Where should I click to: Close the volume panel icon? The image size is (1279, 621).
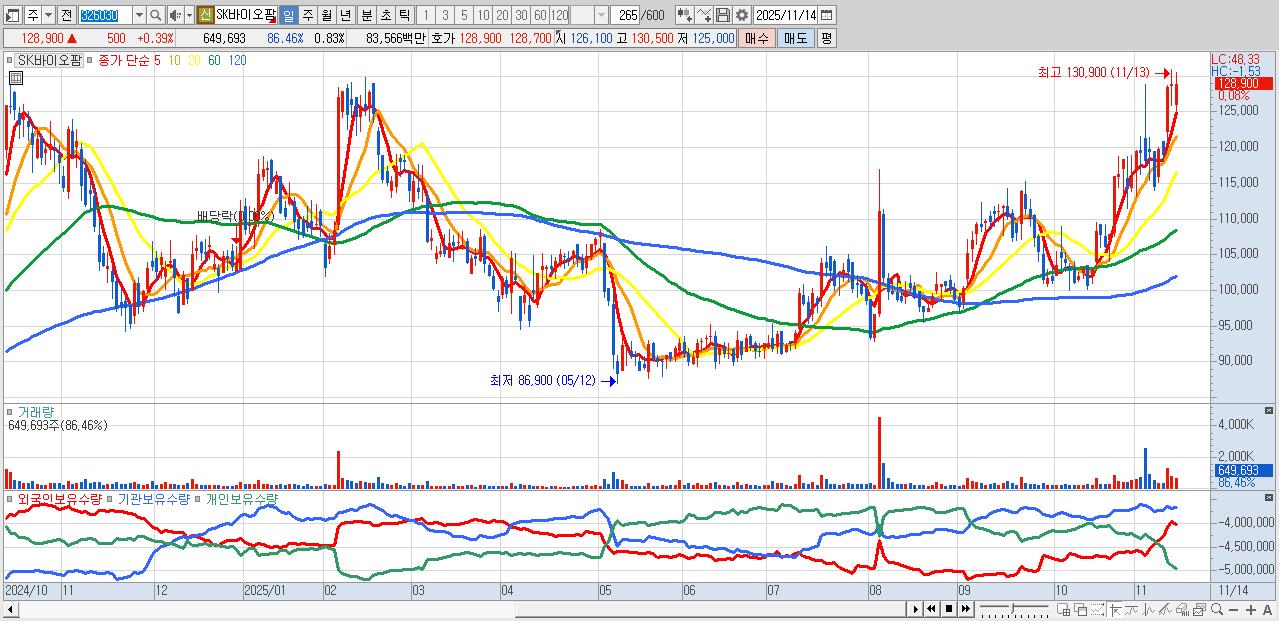coord(1269,410)
